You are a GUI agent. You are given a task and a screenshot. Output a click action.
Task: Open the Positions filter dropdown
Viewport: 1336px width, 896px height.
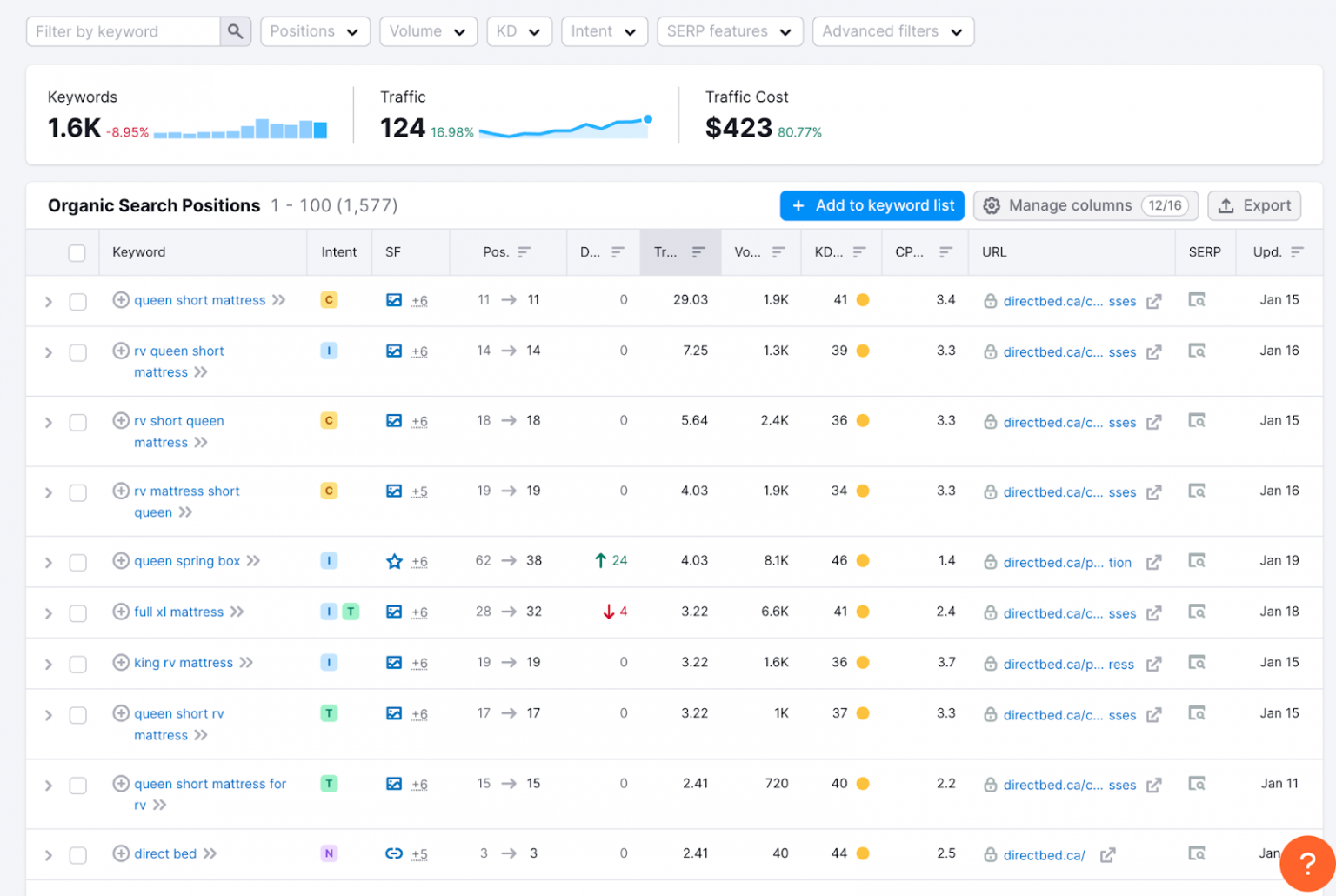(315, 31)
